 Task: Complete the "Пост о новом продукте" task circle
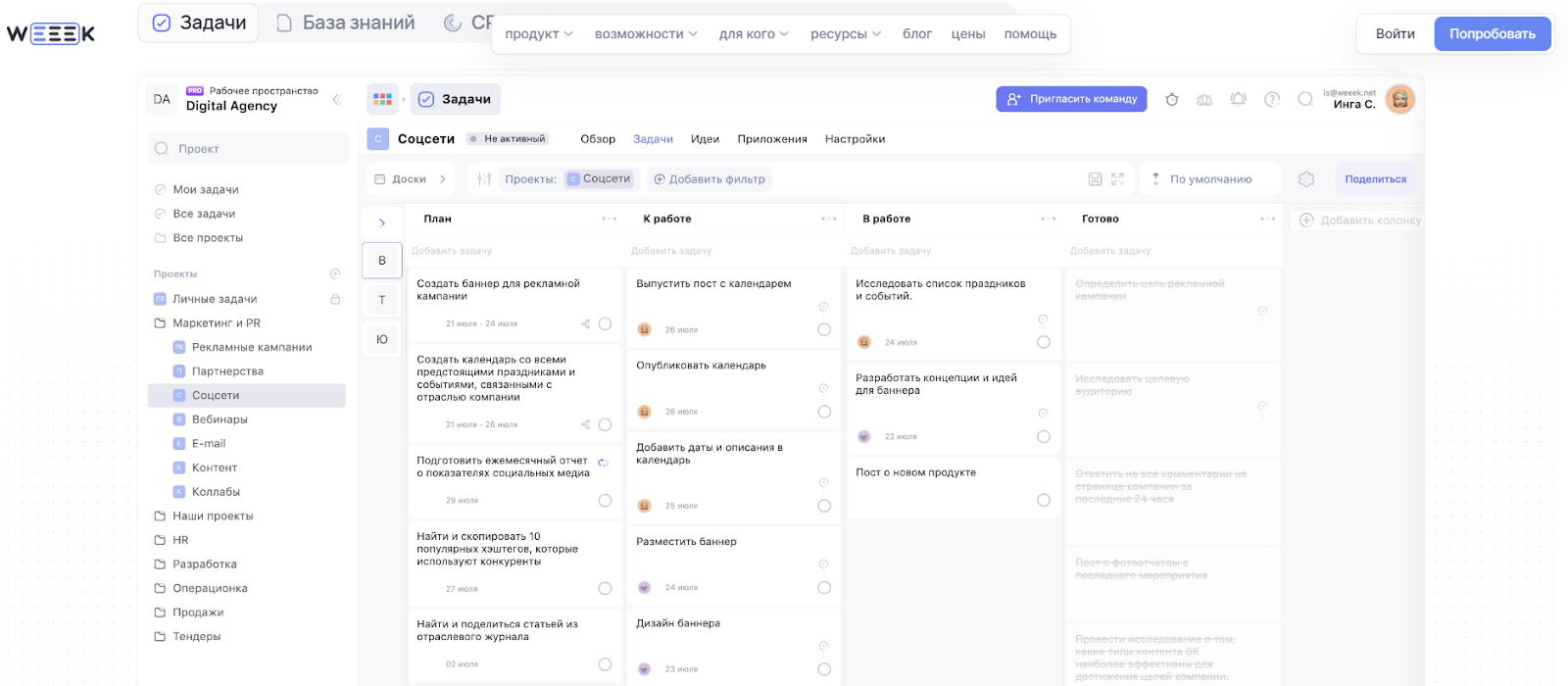(x=1044, y=501)
